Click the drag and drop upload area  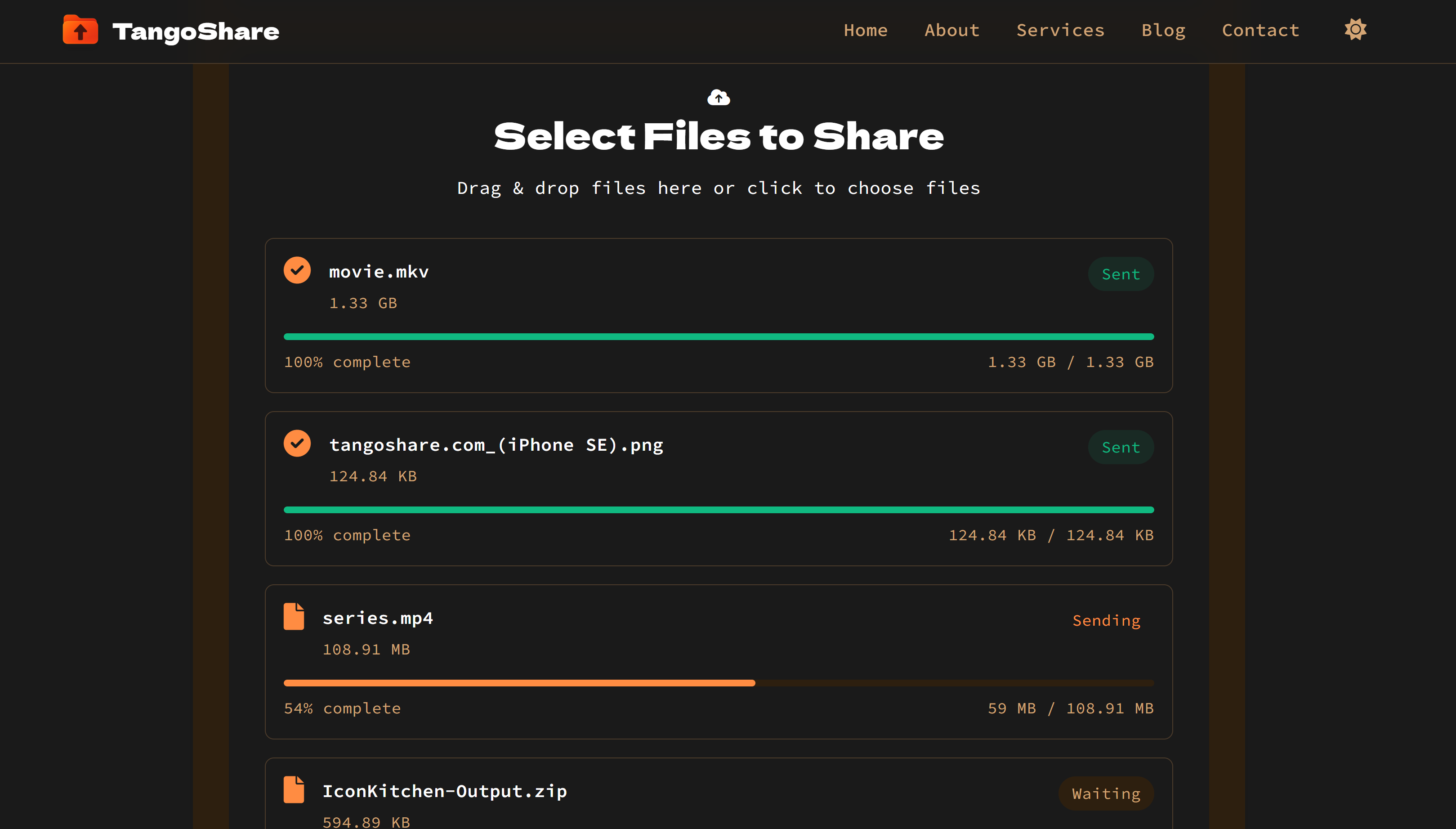[x=718, y=188]
